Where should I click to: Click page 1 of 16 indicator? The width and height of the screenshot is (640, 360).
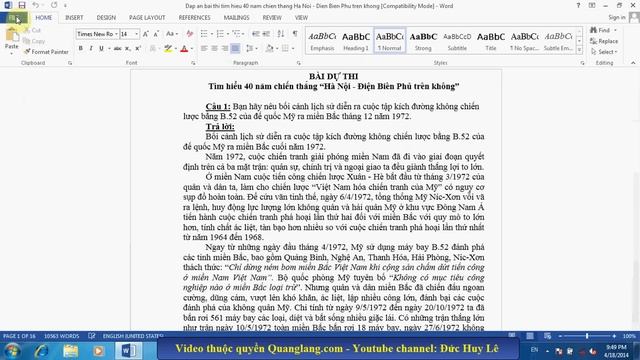19,336
